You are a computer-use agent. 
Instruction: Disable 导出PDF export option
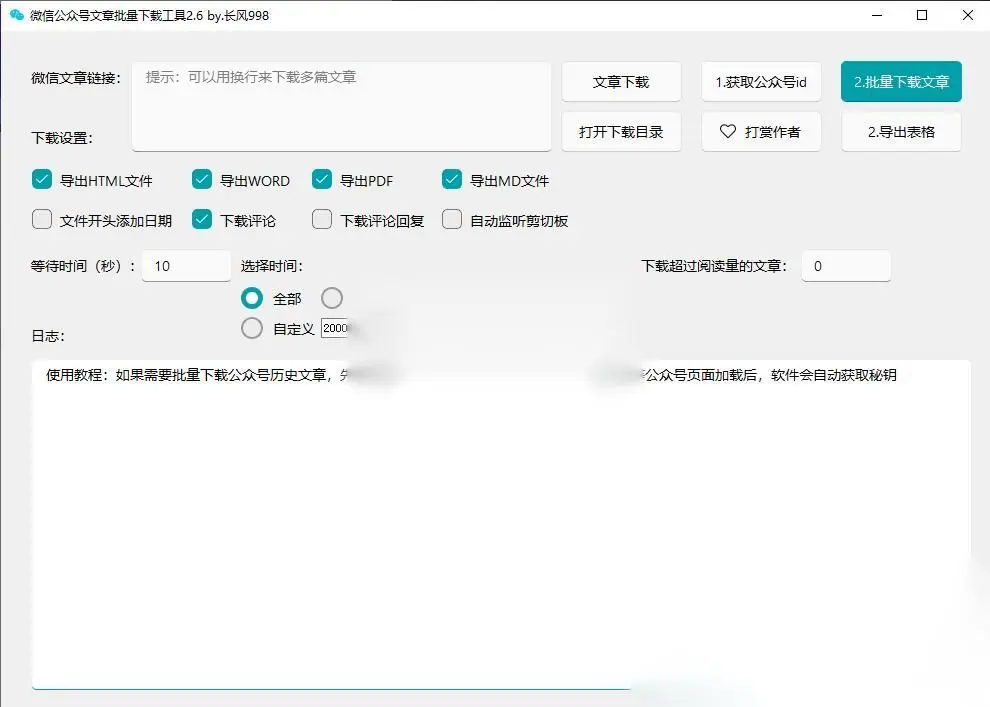[x=322, y=180]
